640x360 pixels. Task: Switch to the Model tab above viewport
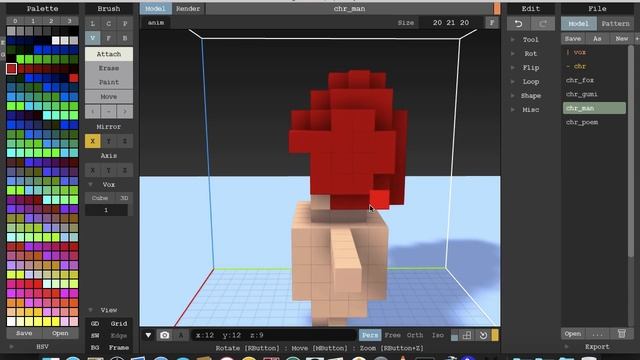[155, 9]
